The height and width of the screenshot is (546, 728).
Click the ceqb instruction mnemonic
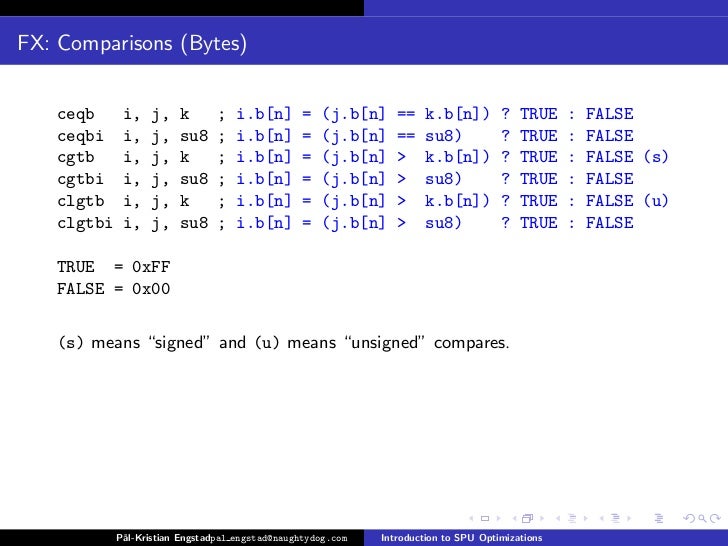point(76,114)
